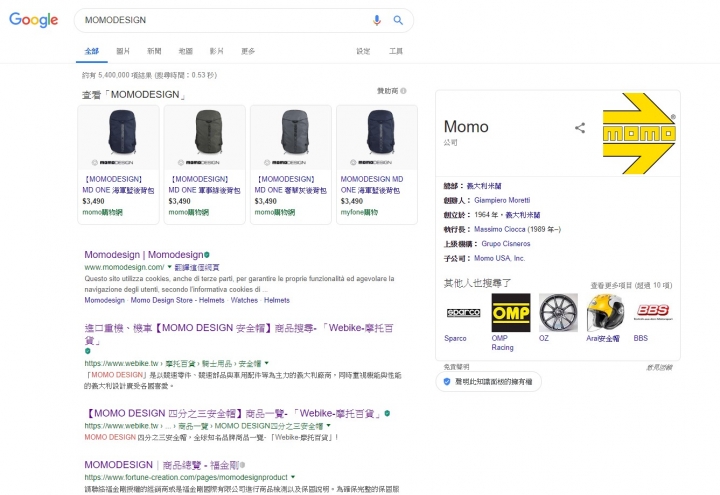Open Momo USA, Inc. subsidiary link
This screenshot has width=720, height=495.
click(x=499, y=259)
